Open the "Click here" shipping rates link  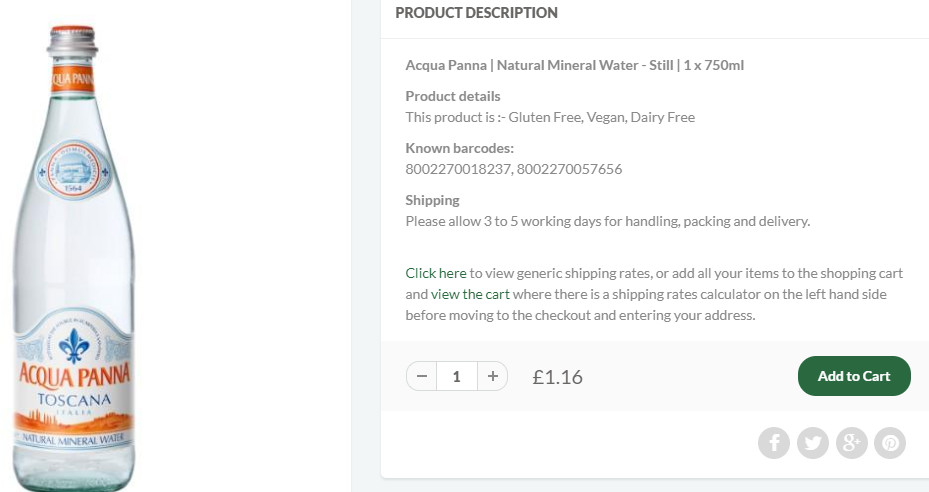click(x=436, y=273)
